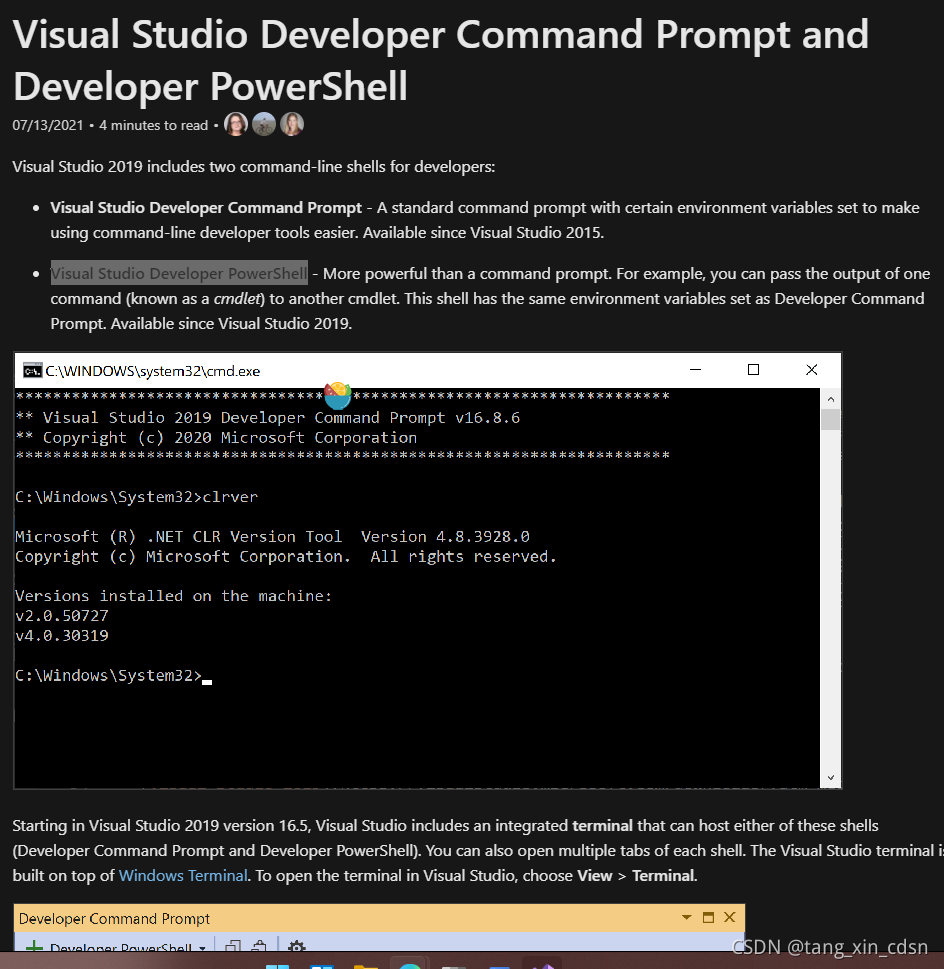The height and width of the screenshot is (969, 944).
Task: Click the 'clrver' command line
Action: point(137,497)
